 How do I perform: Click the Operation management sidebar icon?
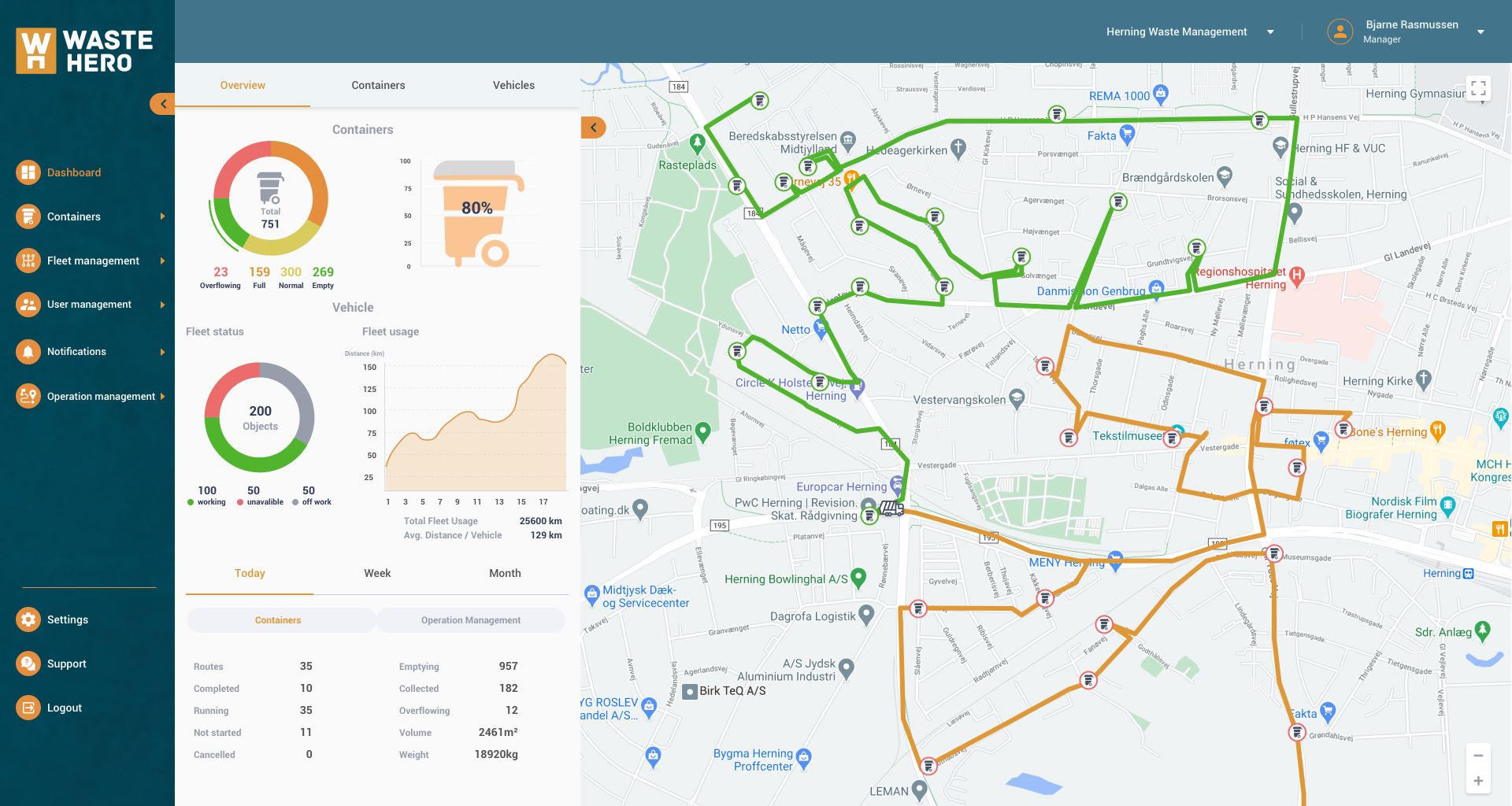[x=28, y=396]
